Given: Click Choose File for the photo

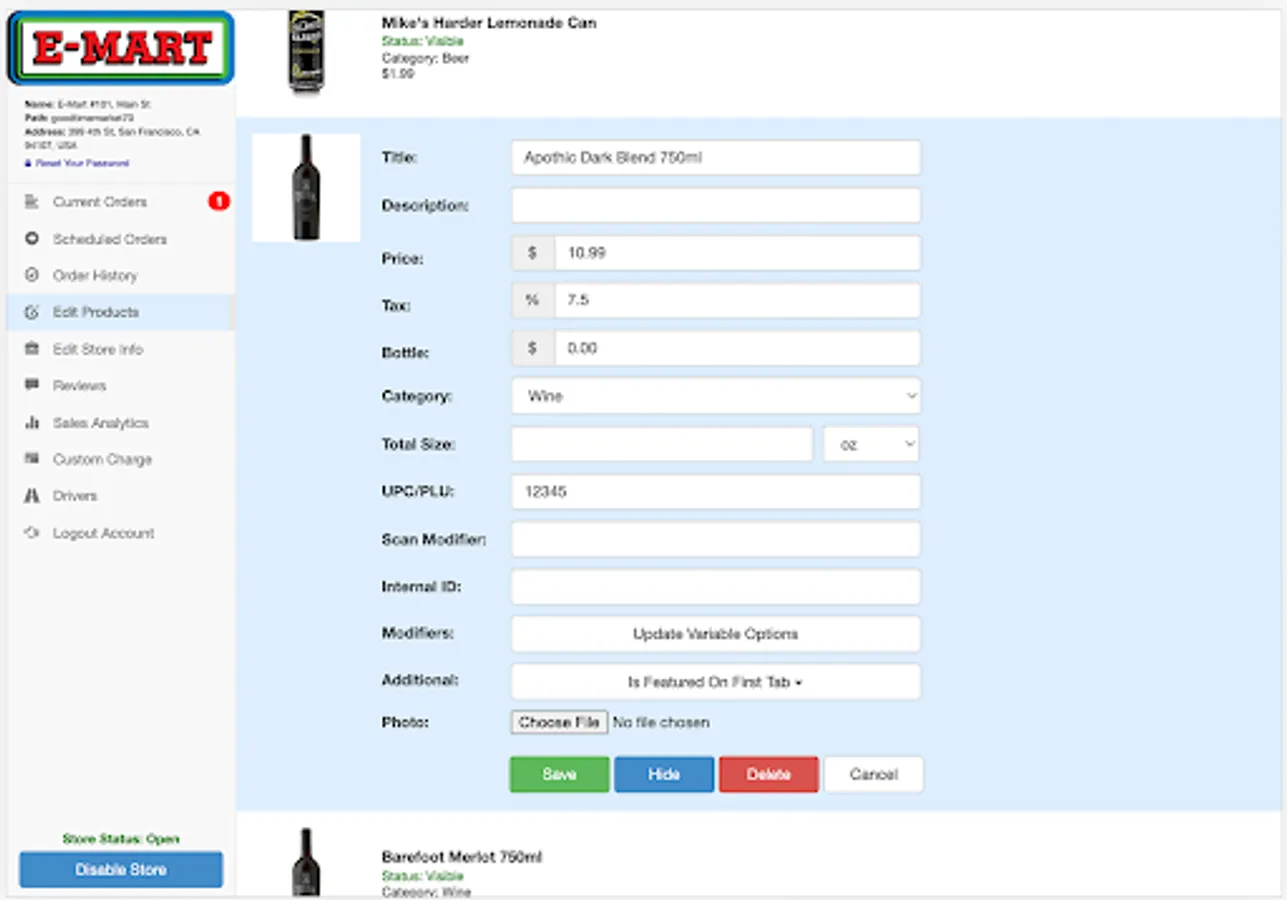Looking at the screenshot, I should click(559, 722).
